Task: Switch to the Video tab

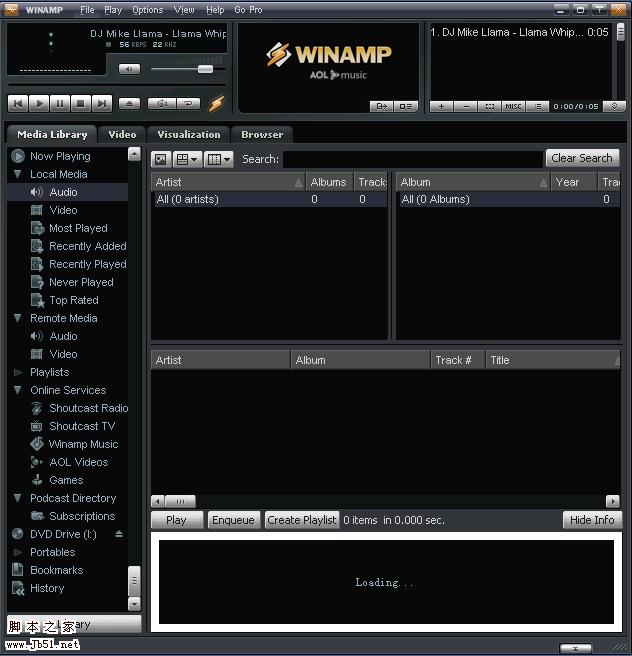Action: pyautogui.click(x=122, y=134)
